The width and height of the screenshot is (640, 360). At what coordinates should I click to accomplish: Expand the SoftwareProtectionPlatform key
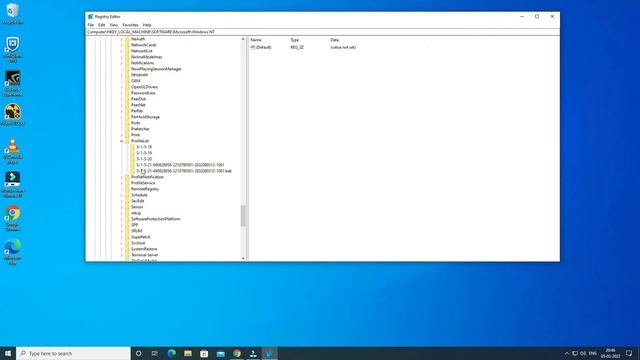click(x=122, y=219)
